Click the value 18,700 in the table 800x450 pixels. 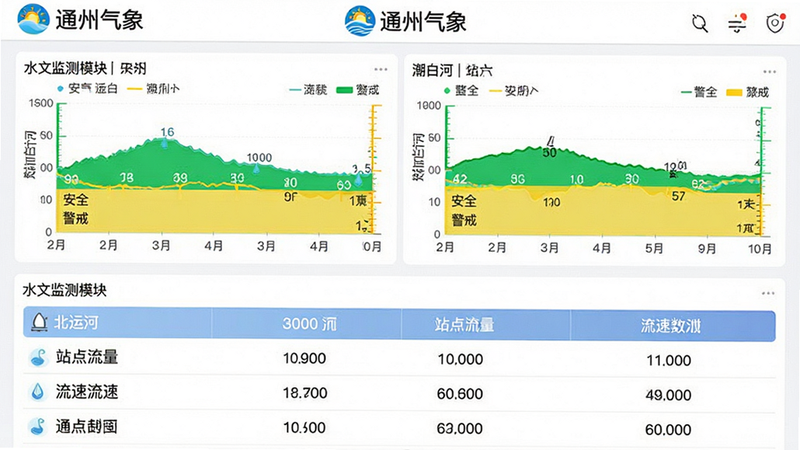(x=305, y=393)
